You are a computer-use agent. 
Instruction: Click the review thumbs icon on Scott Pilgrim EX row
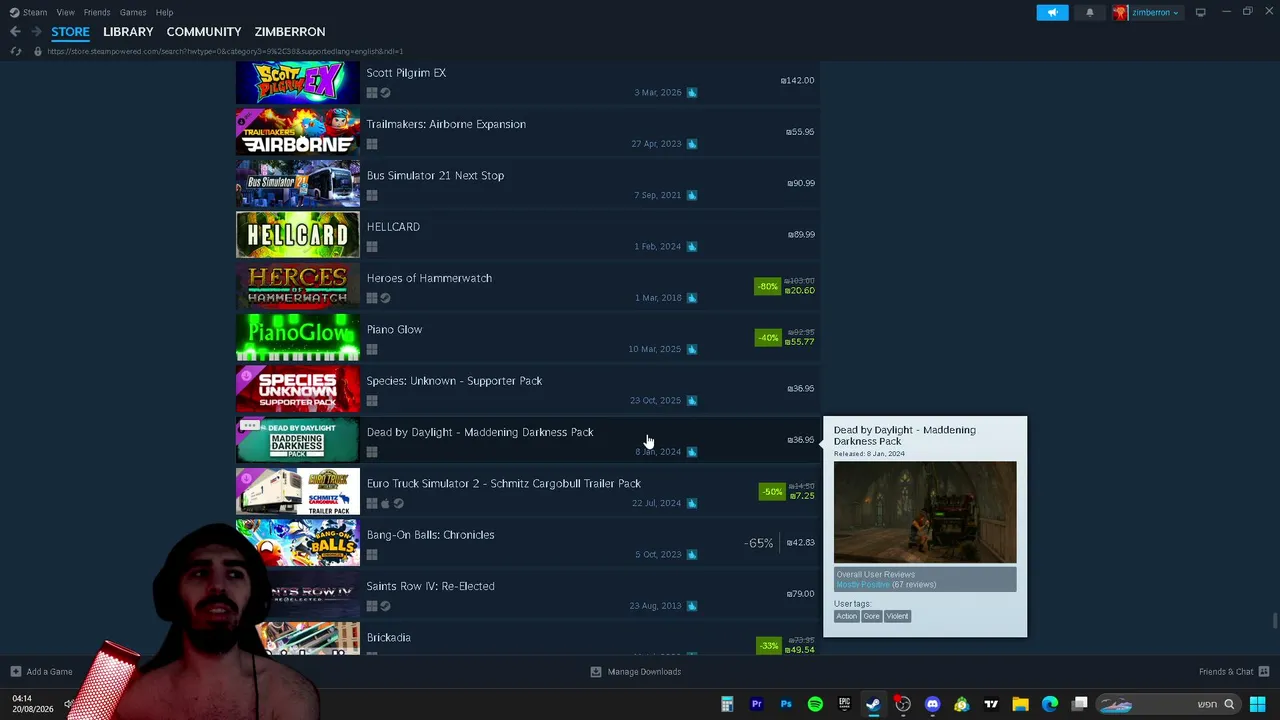pyautogui.click(x=692, y=93)
